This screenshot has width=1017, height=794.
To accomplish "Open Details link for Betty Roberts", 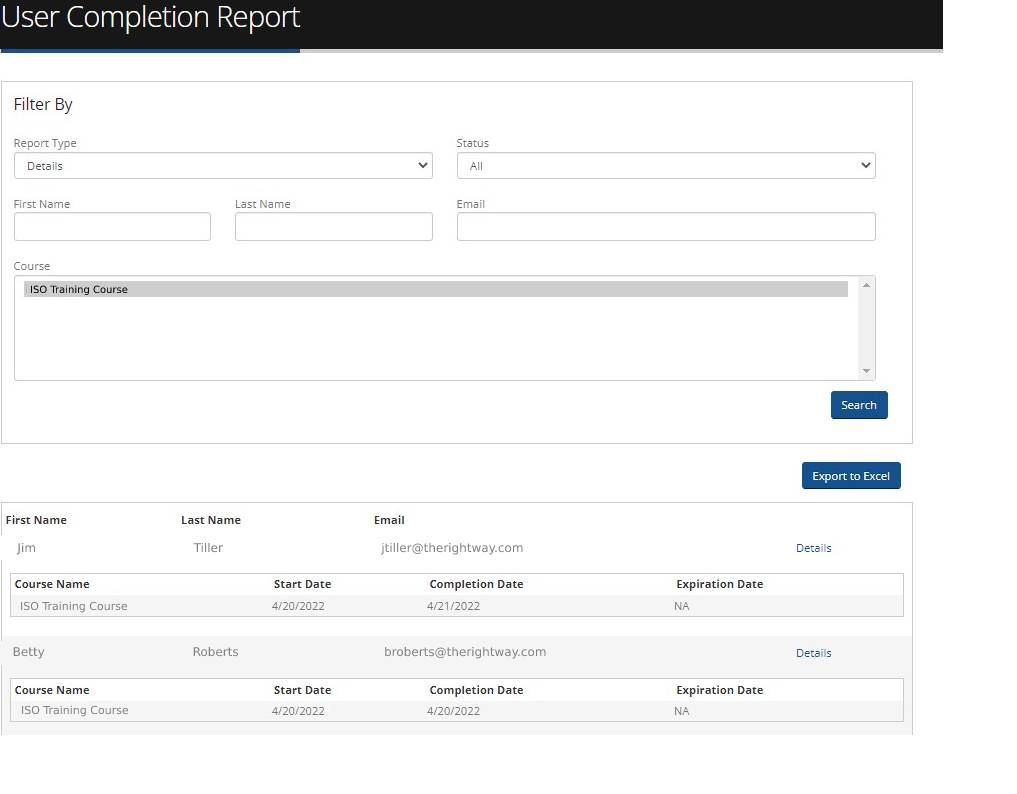I will click(813, 653).
